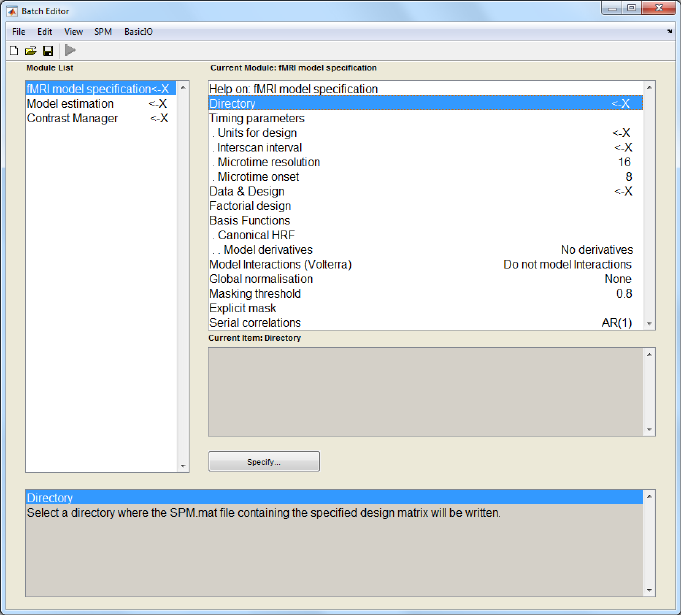Click the help text about SPM.mat file

coord(264,513)
